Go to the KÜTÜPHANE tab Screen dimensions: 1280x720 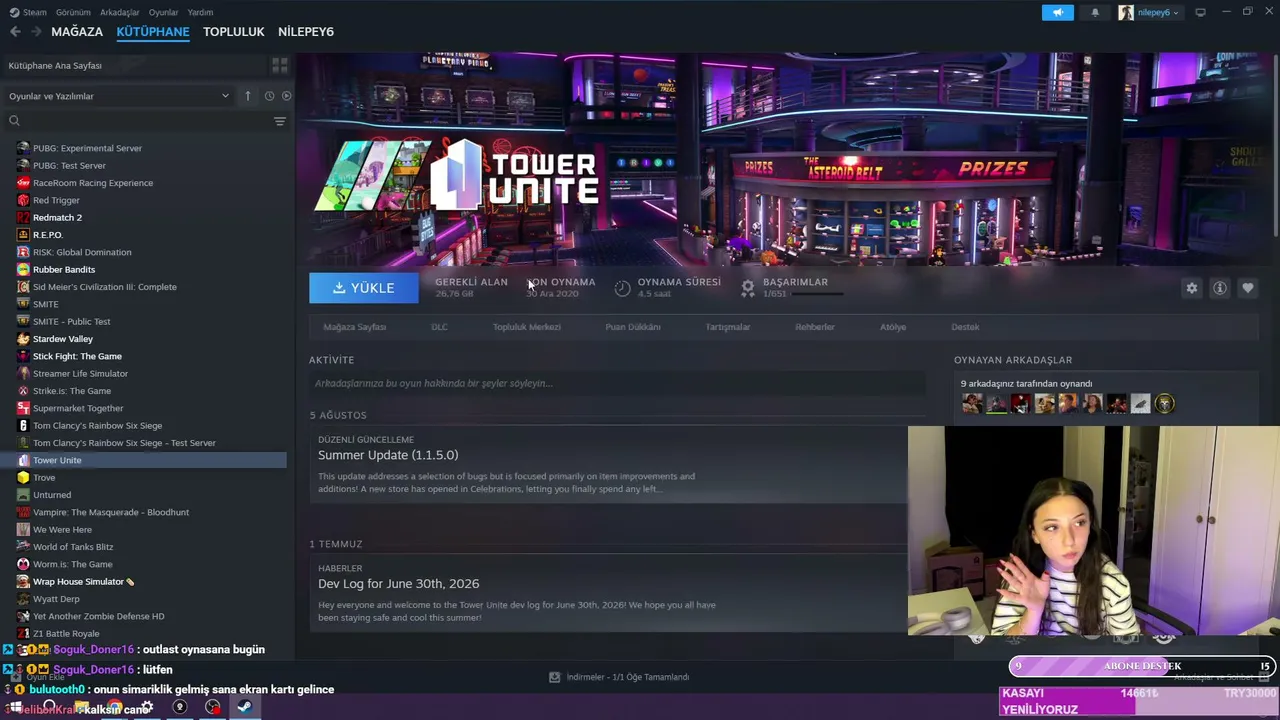tap(153, 32)
